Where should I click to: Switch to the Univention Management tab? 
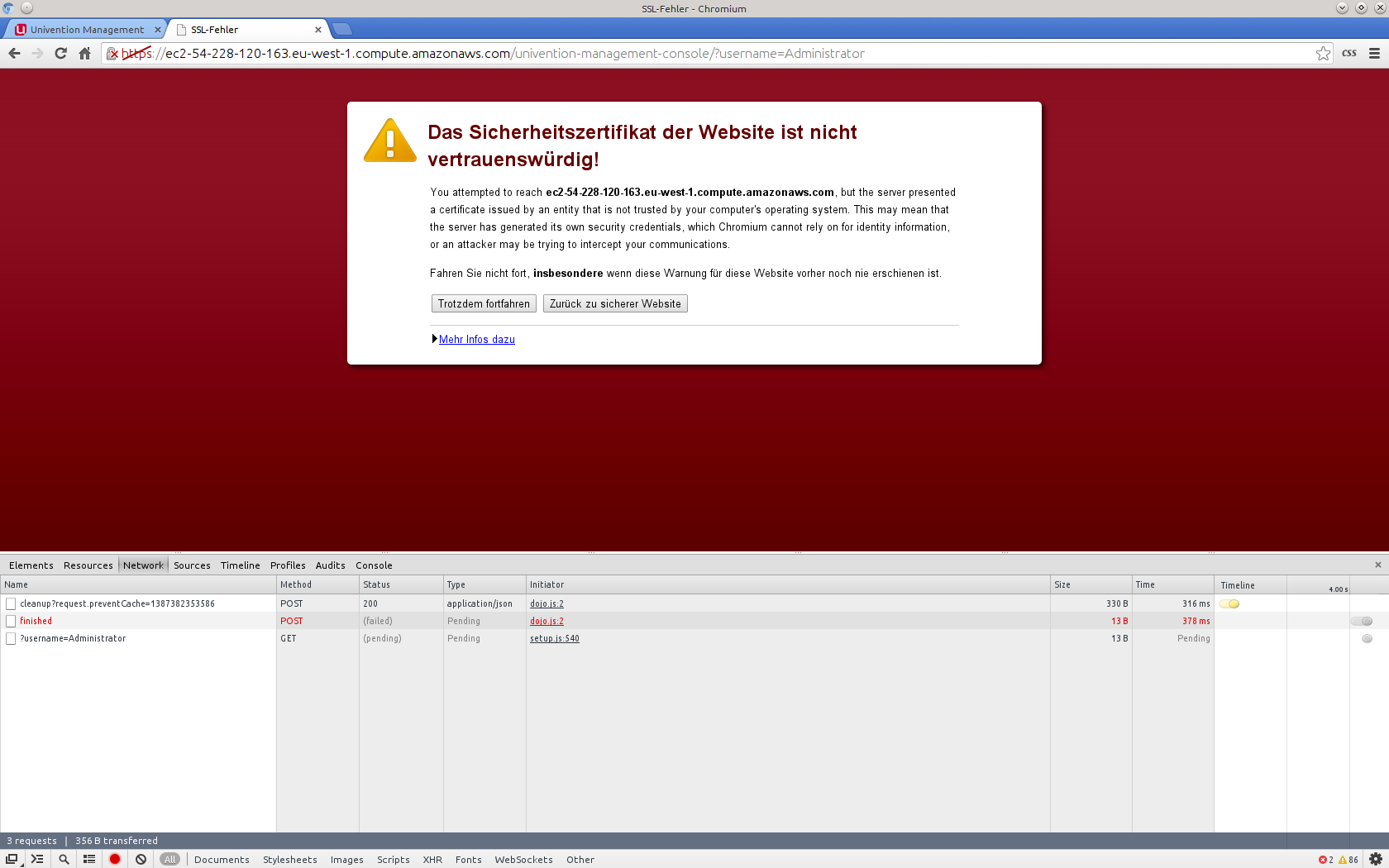(87, 30)
